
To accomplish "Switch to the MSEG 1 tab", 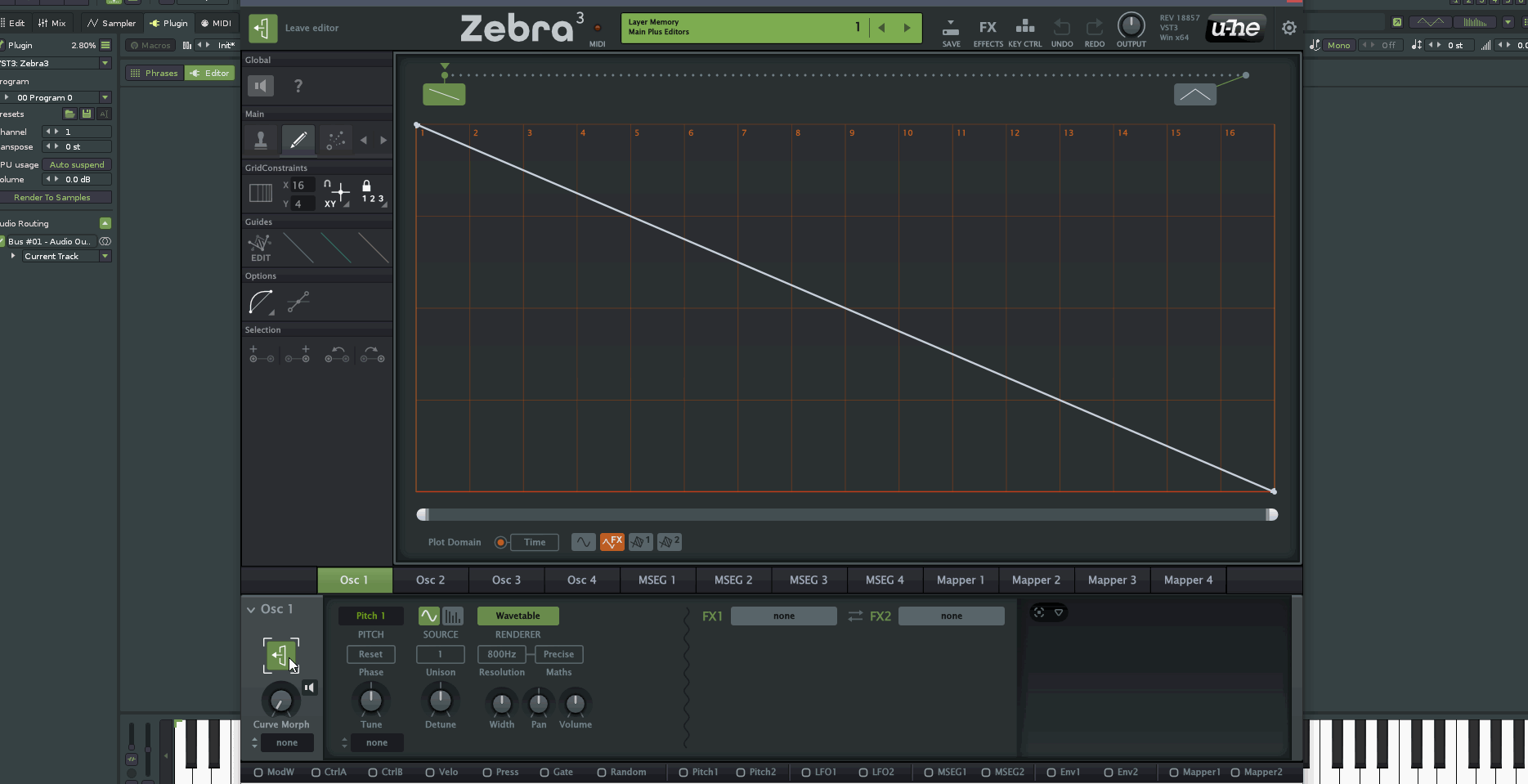I will coord(656,580).
